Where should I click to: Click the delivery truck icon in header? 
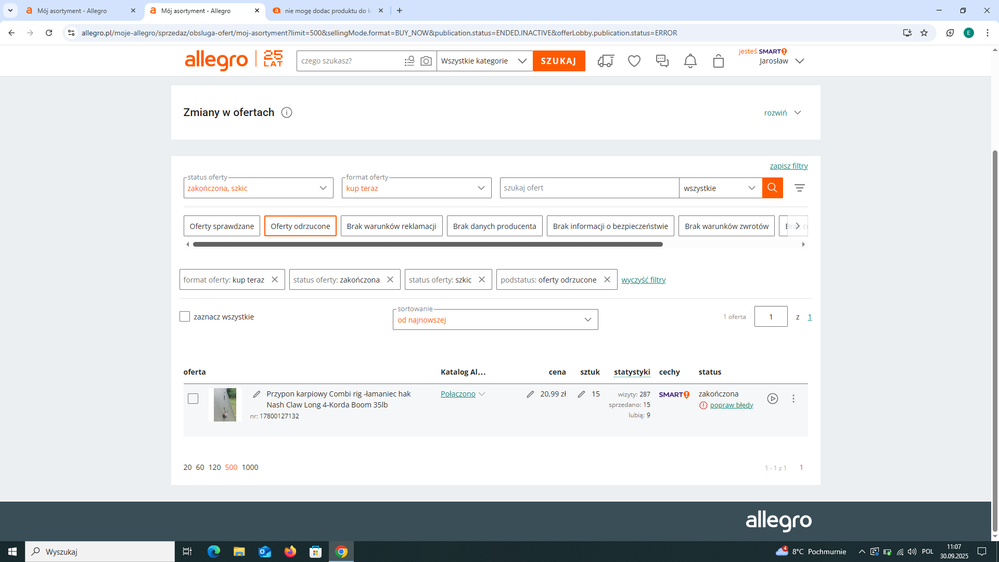point(605,61)
